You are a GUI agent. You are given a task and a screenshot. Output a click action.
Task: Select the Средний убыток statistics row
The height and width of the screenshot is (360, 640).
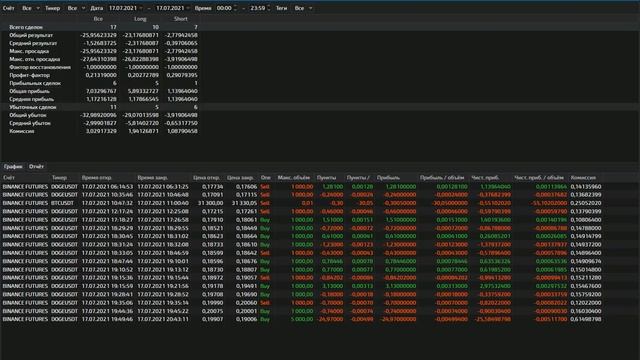click(100, 123)
